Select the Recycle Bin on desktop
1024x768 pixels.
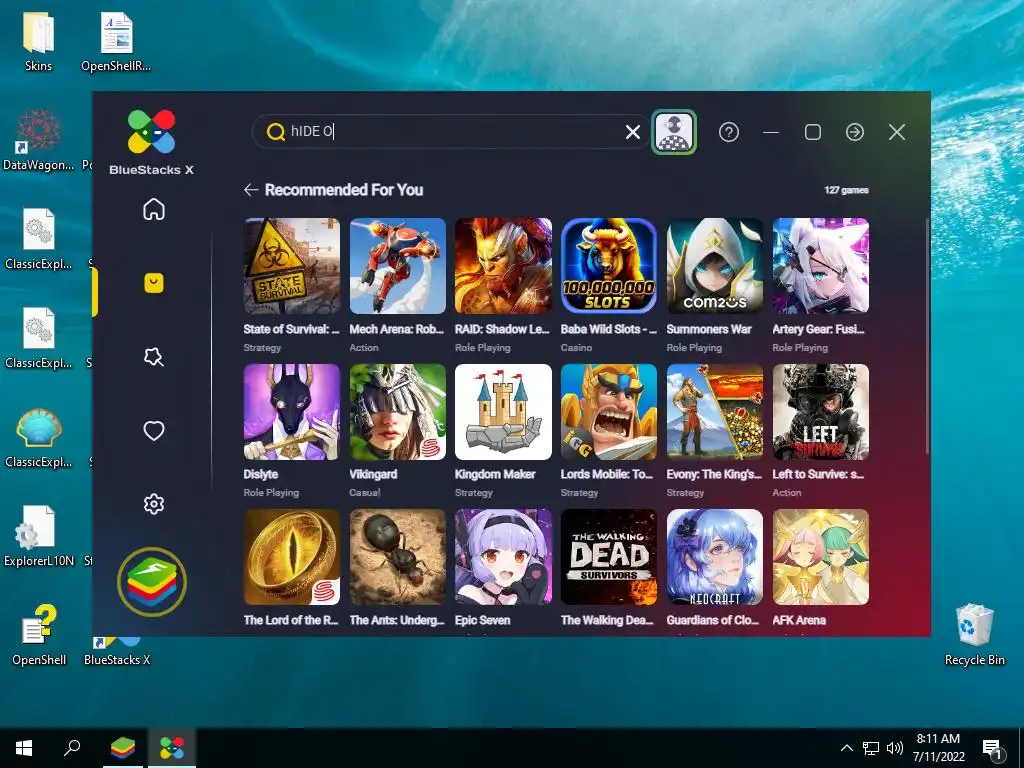(974, 635)
